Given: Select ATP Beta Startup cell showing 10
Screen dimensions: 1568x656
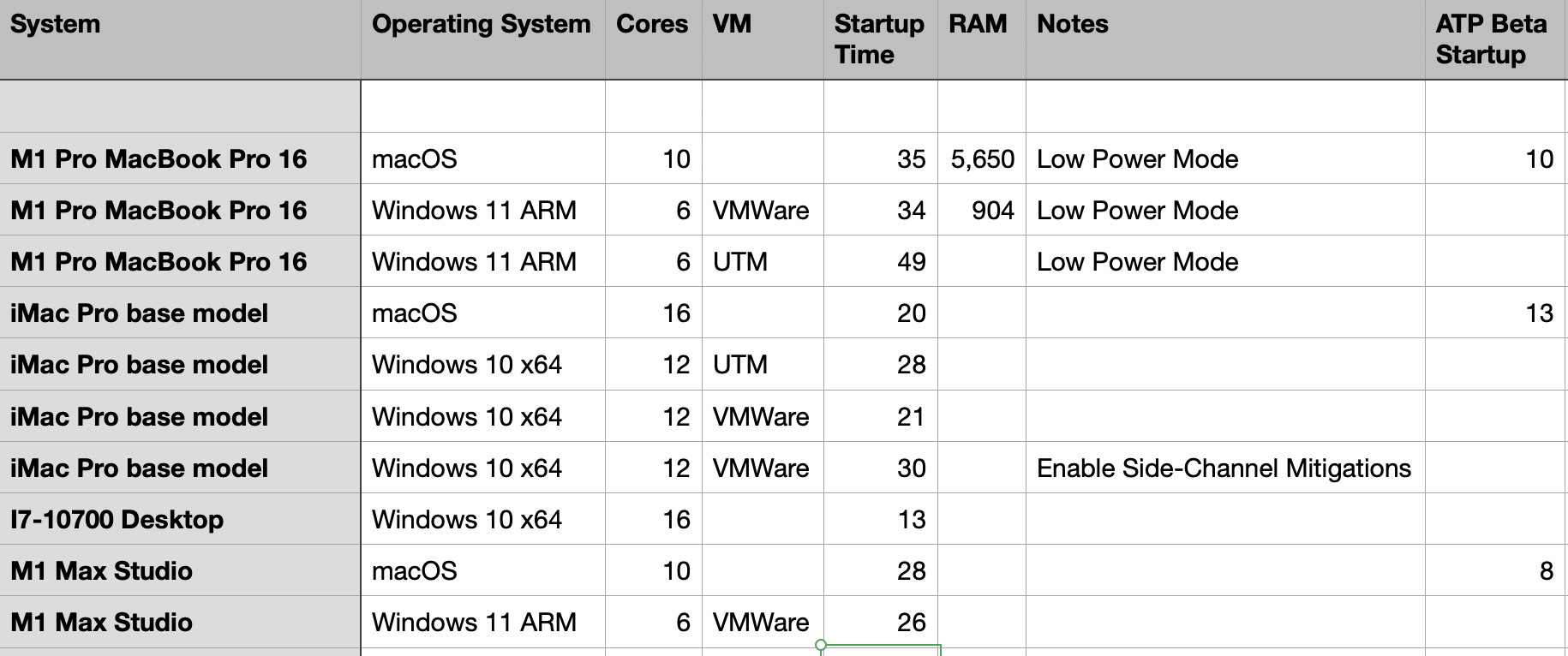Looking at the screenshot, I should pyautogui.click(x=1496, y=158).
